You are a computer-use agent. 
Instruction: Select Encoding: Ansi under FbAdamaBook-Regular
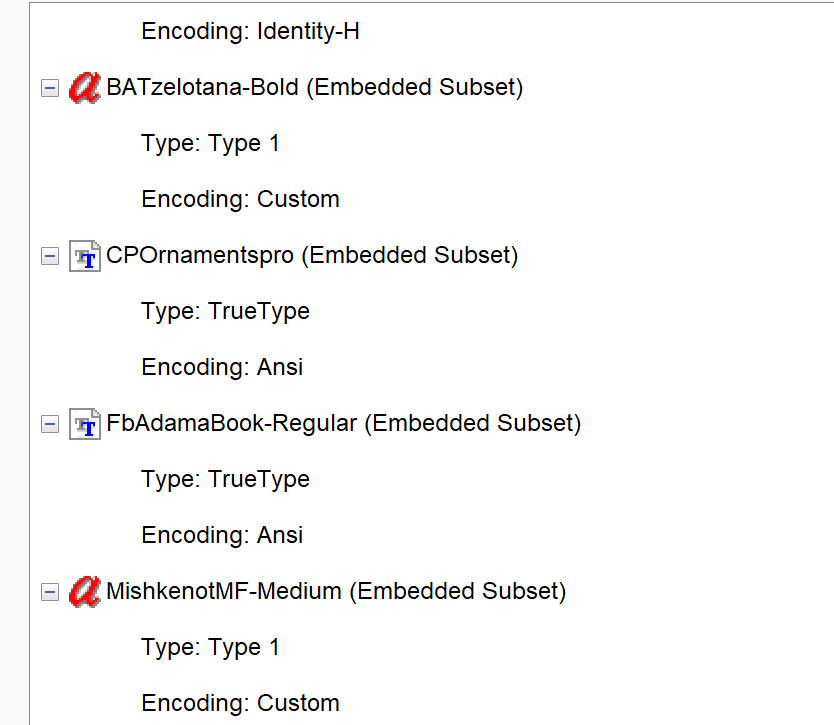click(222, 536)
